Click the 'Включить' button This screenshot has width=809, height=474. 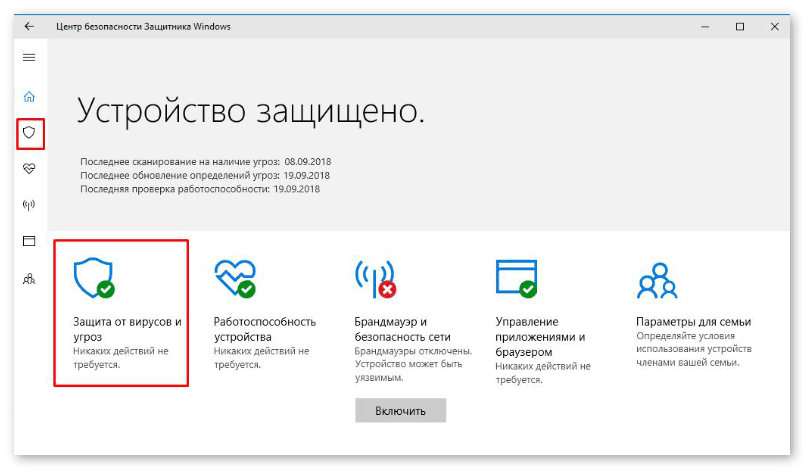point(400,411)
